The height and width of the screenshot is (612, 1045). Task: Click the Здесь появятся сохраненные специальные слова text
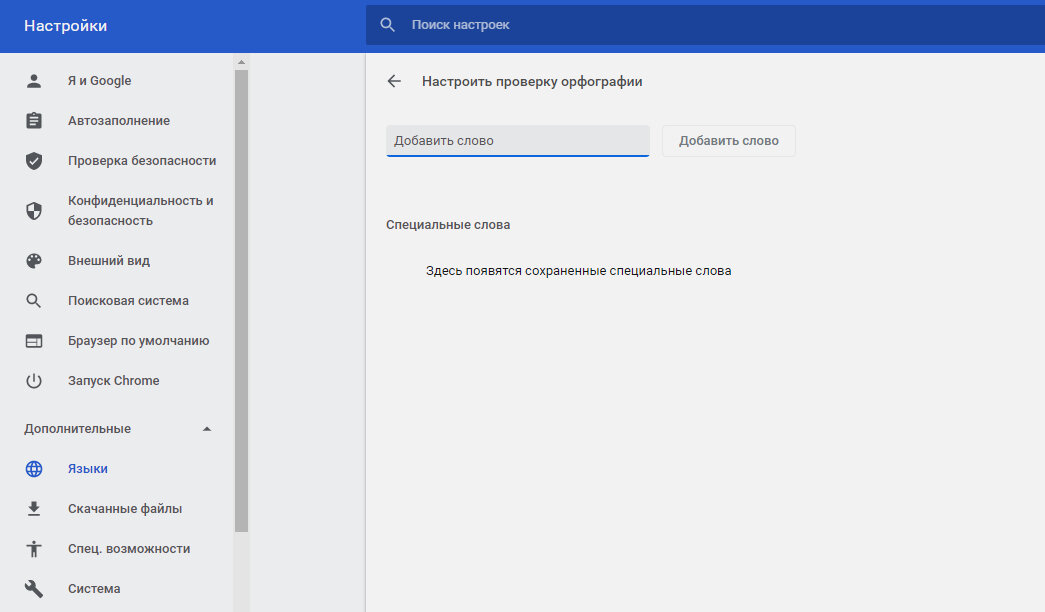pyautogui.click(x=578, y=271)
